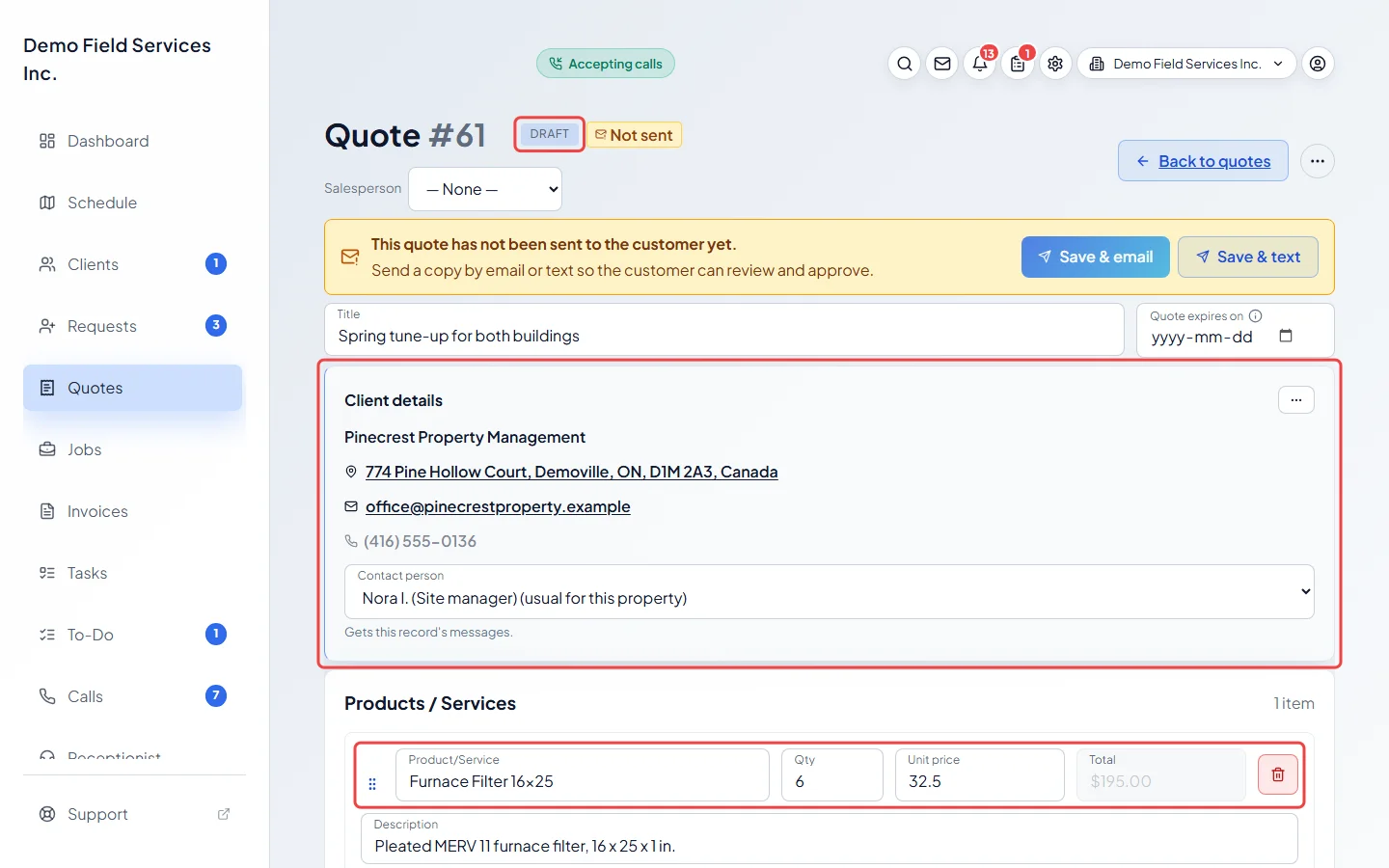Screen dimensions: 1389x868
Task: Open the 774 Pine Hollow Court address link
Action: pos(571,472)
